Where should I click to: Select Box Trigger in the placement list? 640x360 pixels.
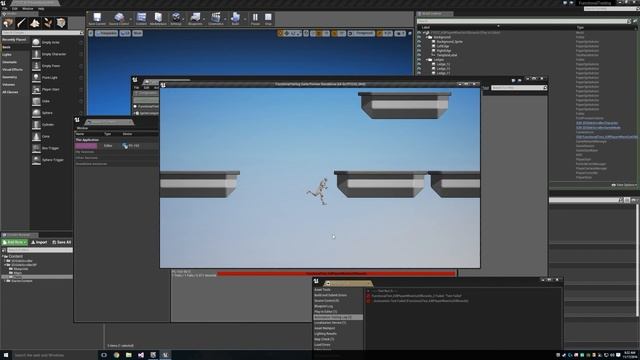[58, 148]
